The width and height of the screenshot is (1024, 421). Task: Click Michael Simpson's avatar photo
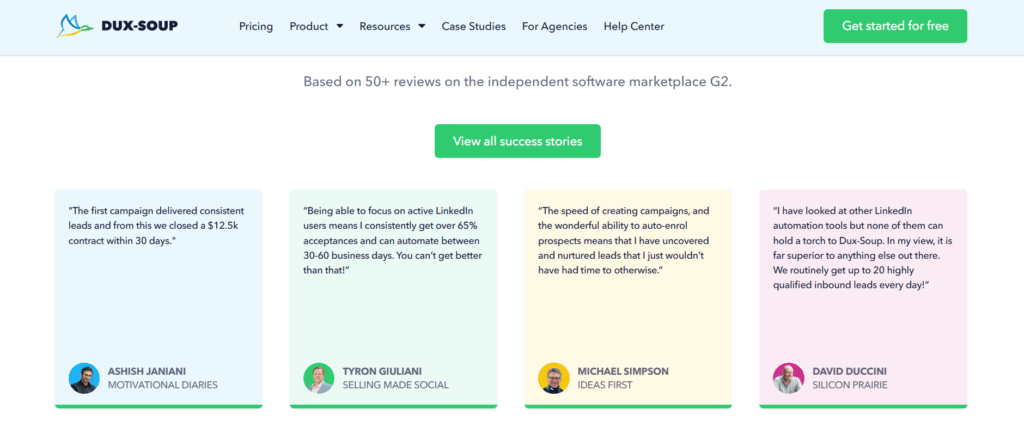(554, 379)
